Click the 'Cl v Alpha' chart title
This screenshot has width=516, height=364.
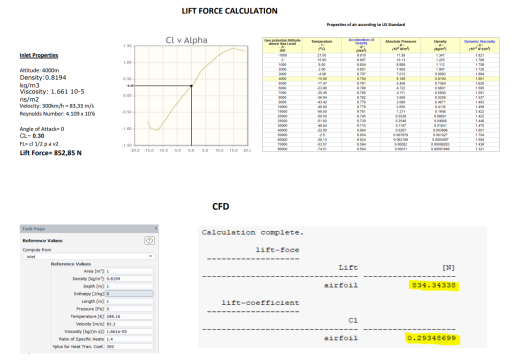pos(187,40)
